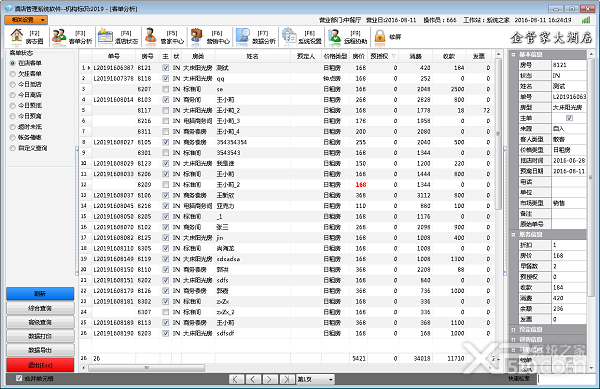
Task: Select the name cell sdfsdf in row 26
Action: (x=252, y=334)
